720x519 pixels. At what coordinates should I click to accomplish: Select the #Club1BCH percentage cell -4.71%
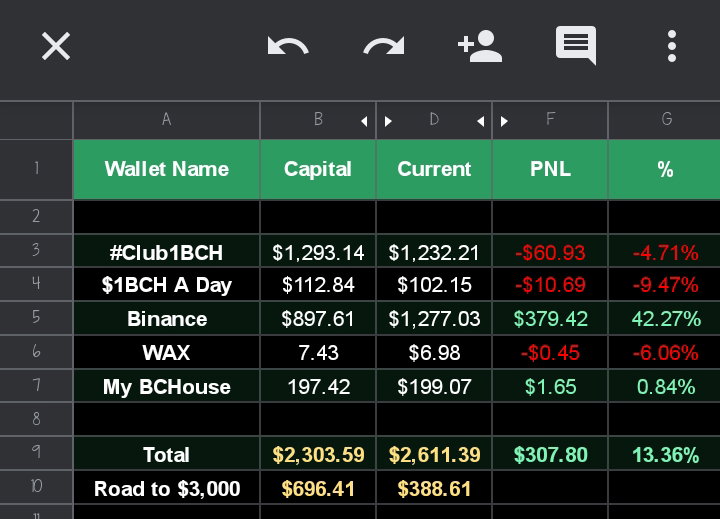pos(664,251)
